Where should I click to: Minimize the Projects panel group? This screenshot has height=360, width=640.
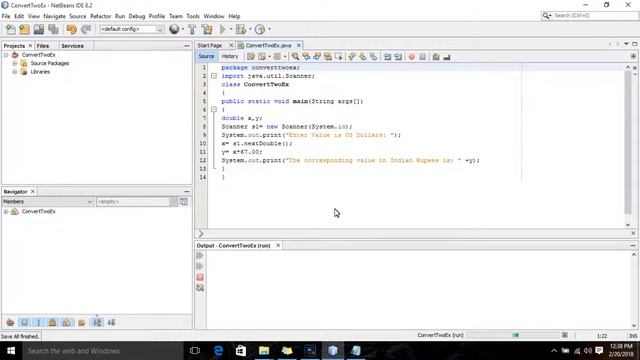point(187,46)
